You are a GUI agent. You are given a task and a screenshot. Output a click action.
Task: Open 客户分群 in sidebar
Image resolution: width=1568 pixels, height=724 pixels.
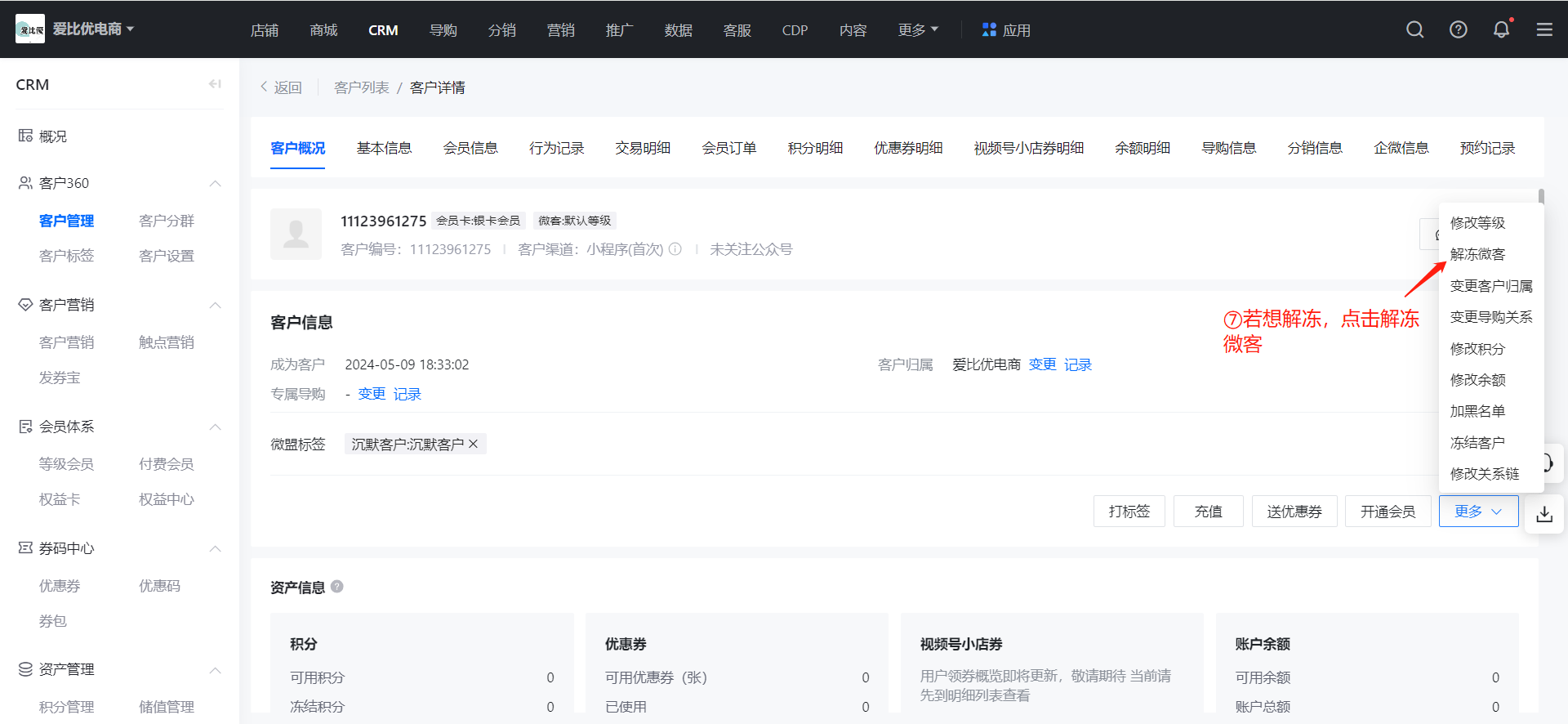click(x=167, y=221)
